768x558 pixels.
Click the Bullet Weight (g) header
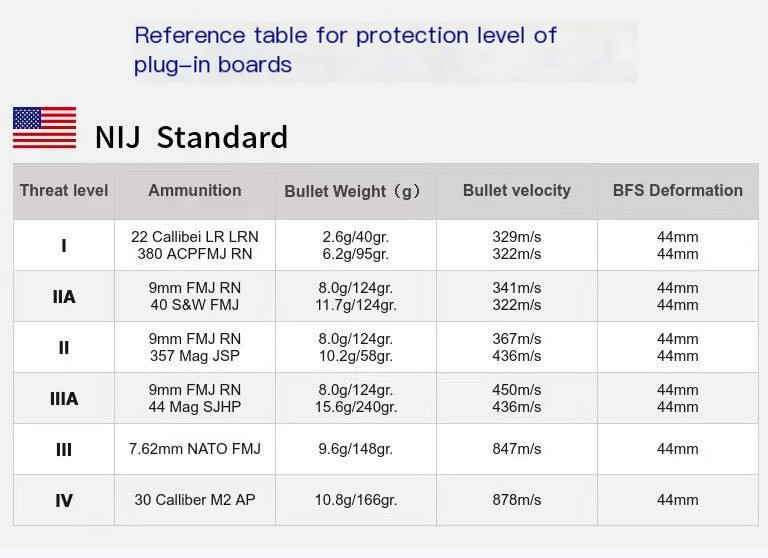[353, 191]
